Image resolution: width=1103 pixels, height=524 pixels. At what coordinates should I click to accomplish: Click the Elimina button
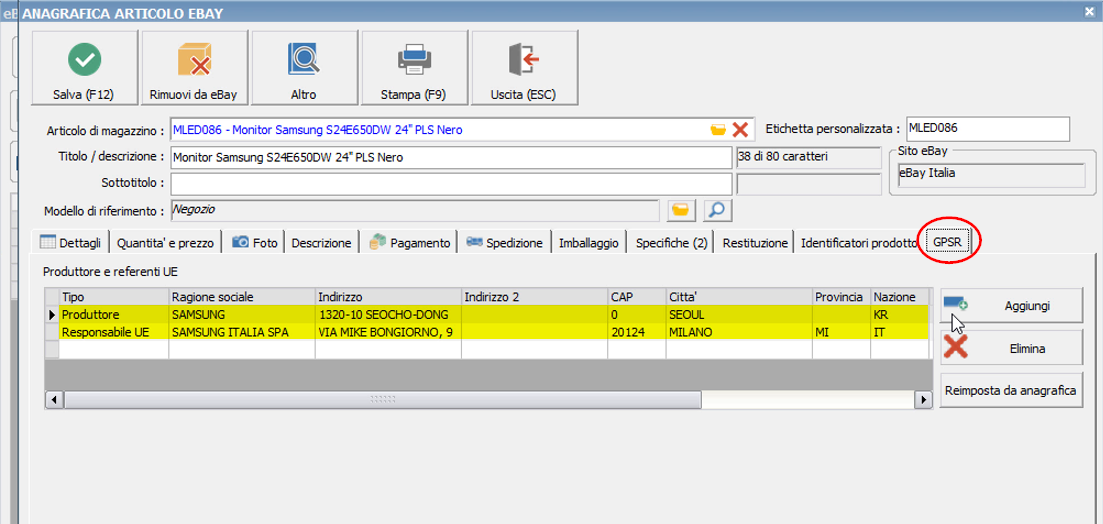pyautogui.click(x=1010, y=348)
